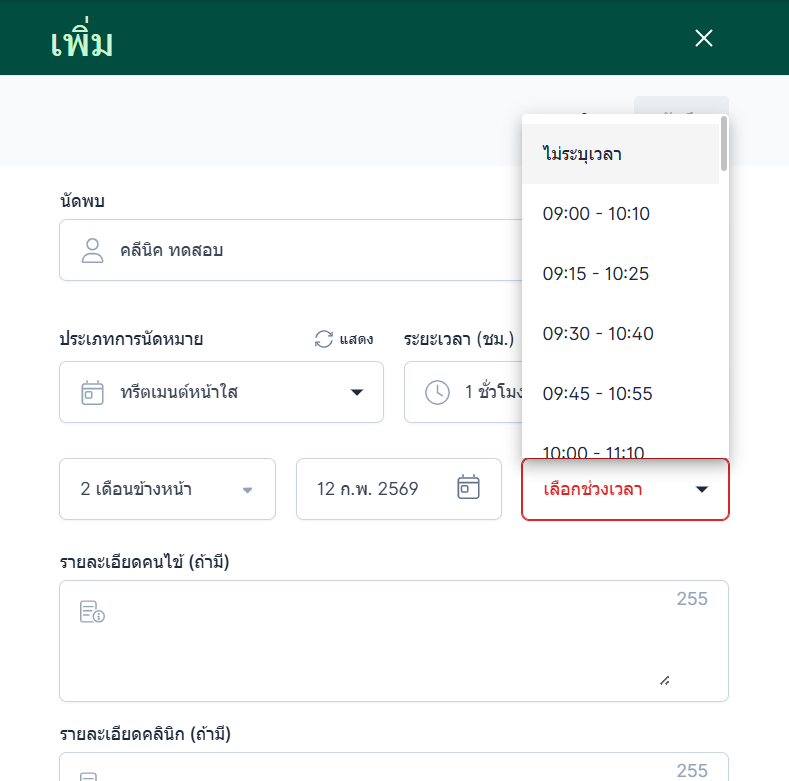Click the คลีนิค ทดสอบ appointment field

click(x=290, y=250)
